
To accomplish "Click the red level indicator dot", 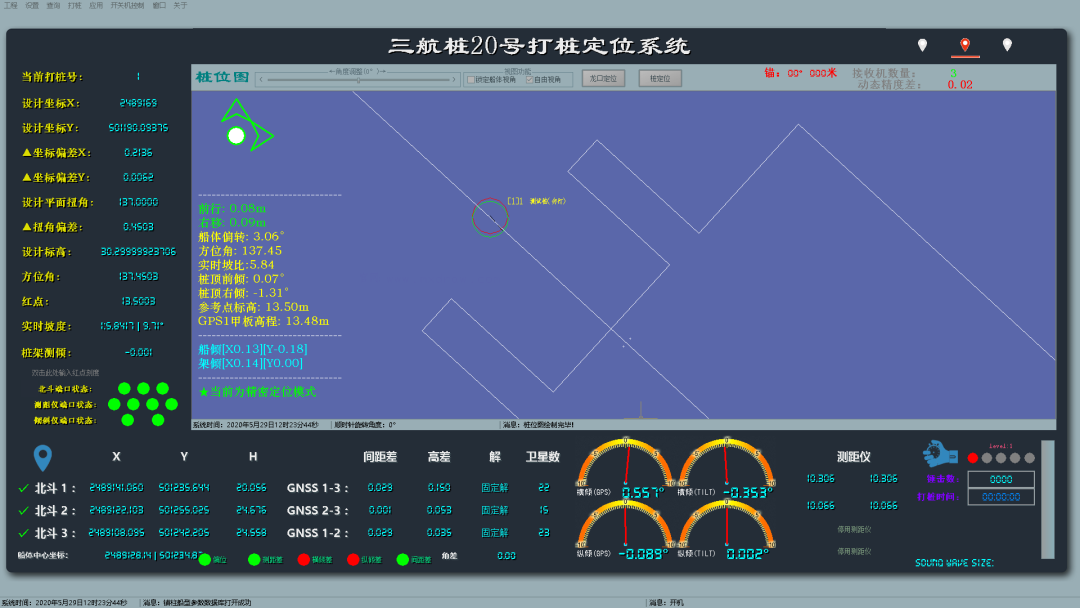I will [973, 458].
